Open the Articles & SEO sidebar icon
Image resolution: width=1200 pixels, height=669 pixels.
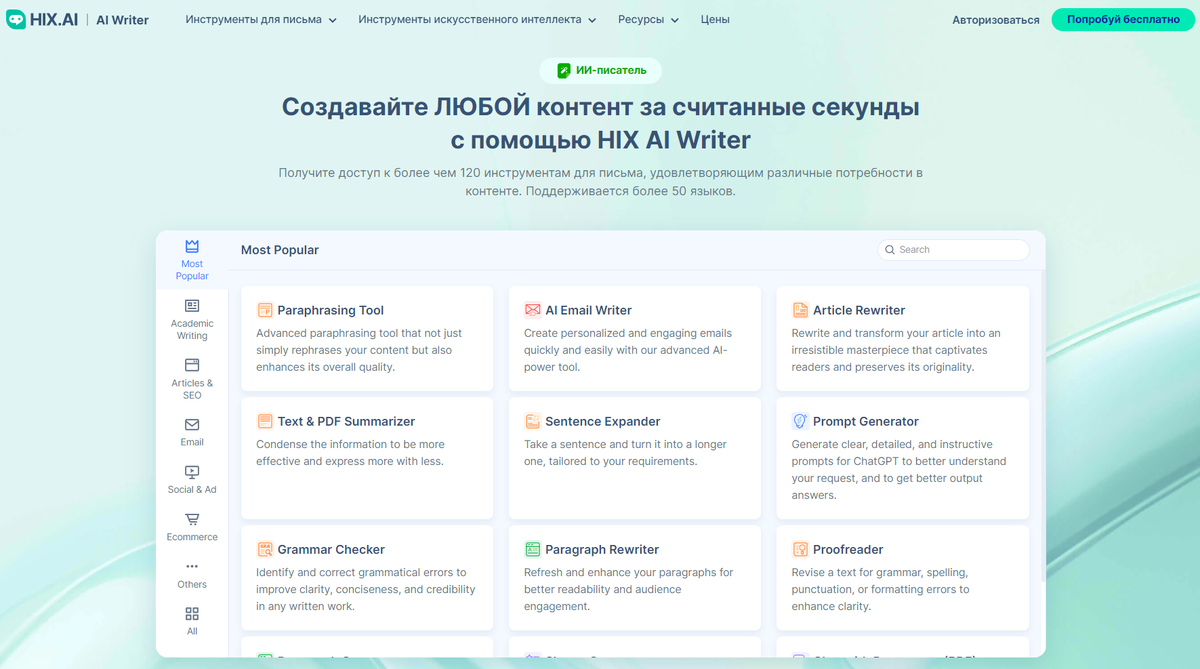[x=192, y=365]
